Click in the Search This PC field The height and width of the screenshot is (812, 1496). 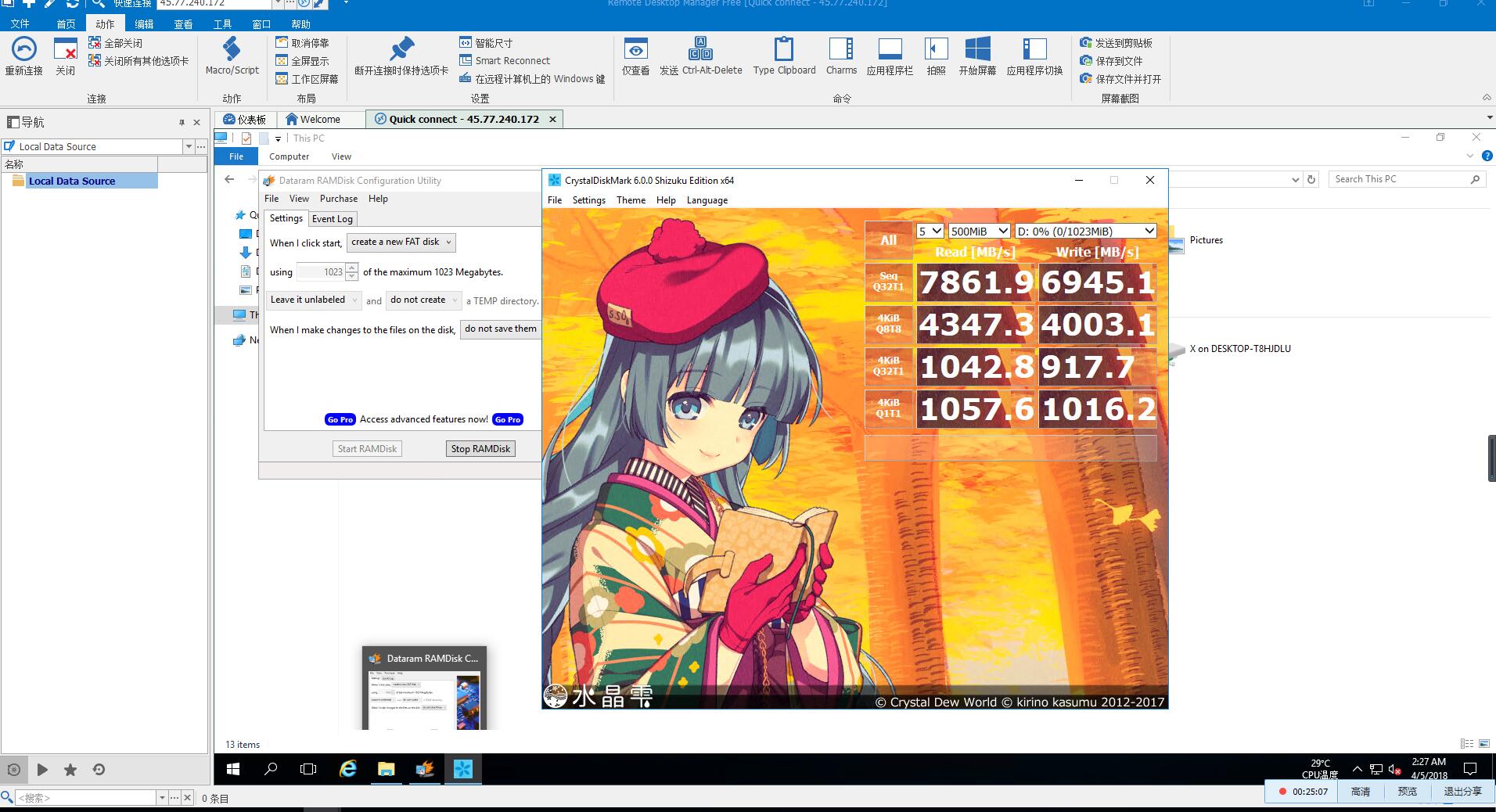pos(1406,179)
